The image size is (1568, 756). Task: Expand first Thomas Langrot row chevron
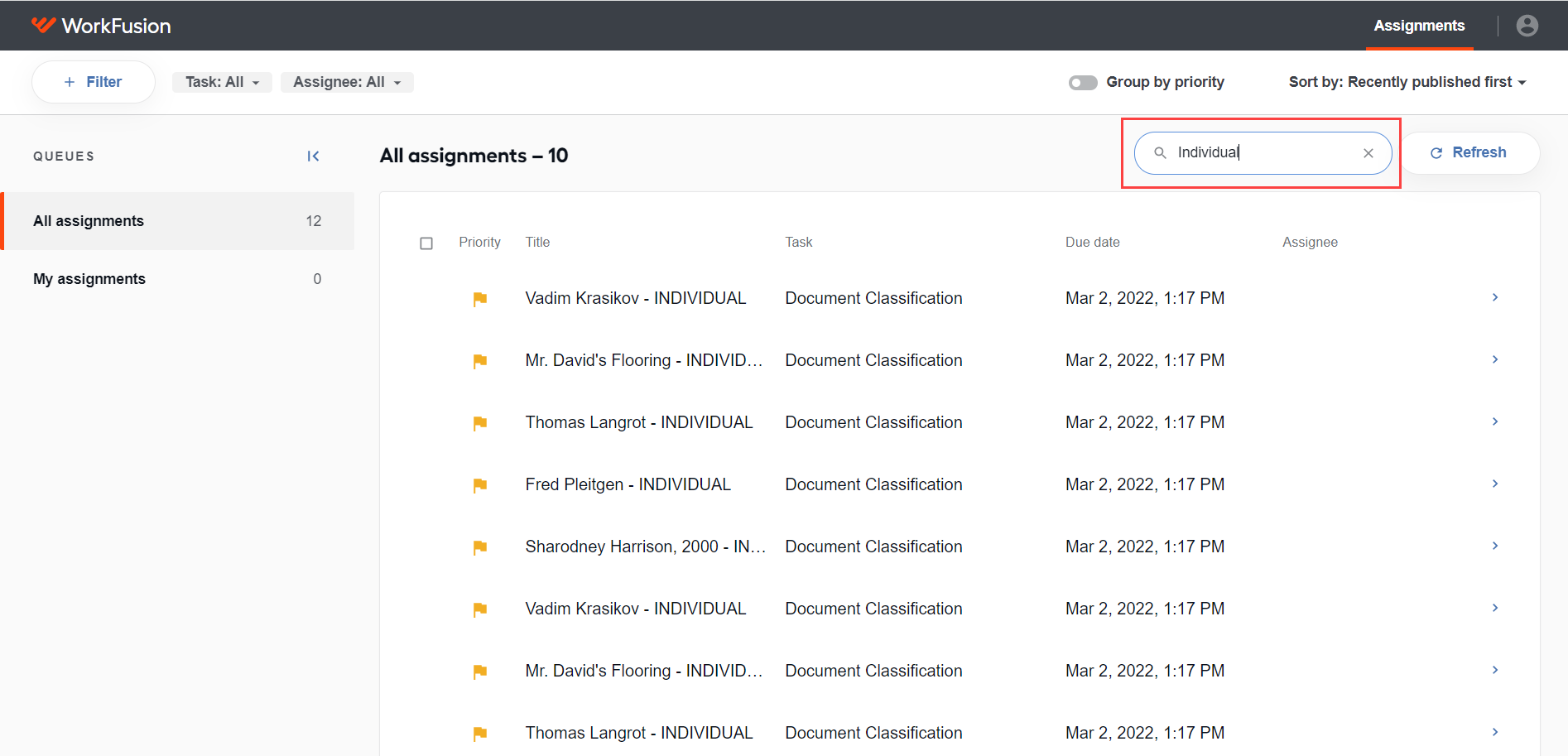pyautogui.click(x=1495, y=421)
